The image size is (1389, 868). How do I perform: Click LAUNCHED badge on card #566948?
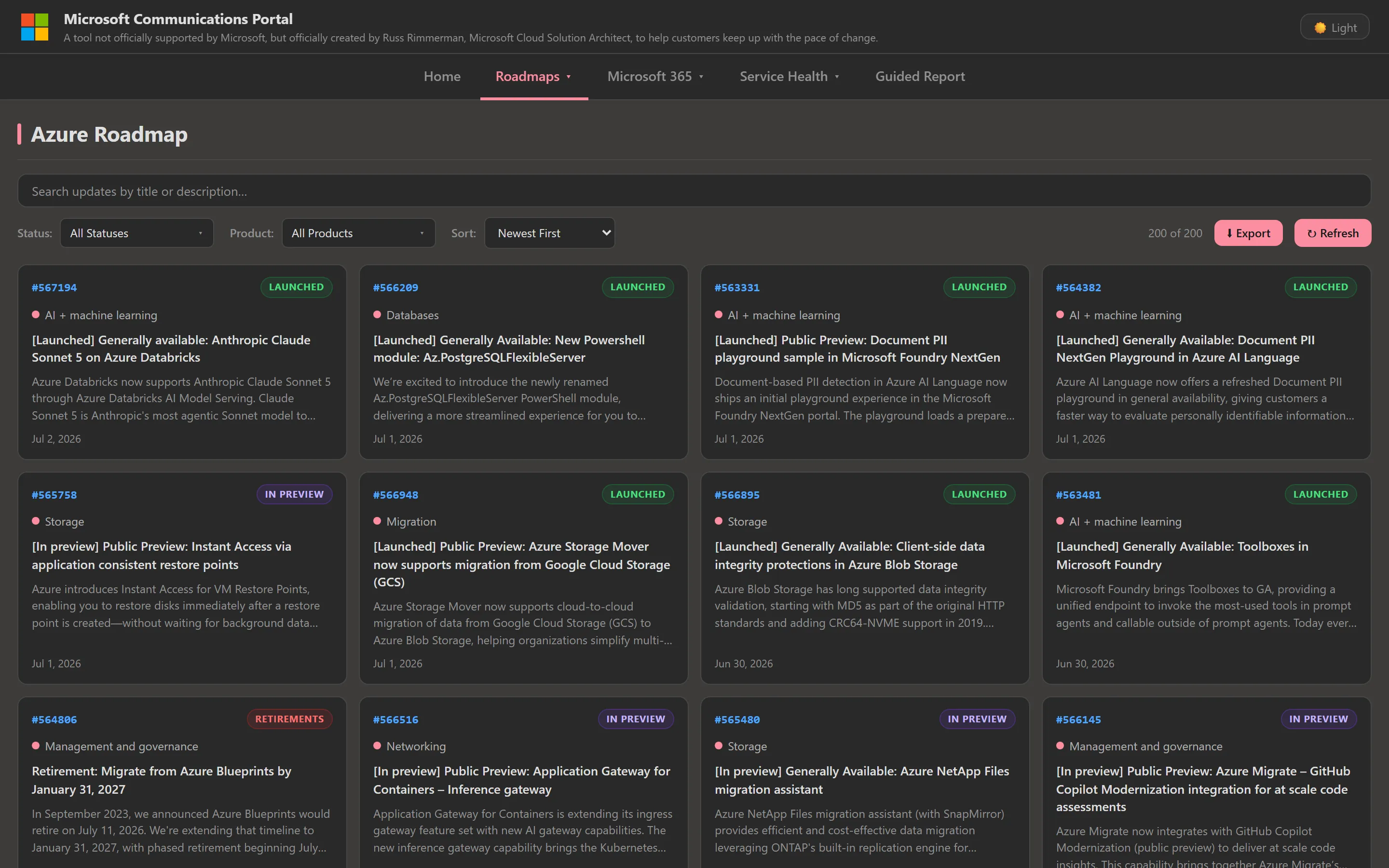tap(638, 494)
